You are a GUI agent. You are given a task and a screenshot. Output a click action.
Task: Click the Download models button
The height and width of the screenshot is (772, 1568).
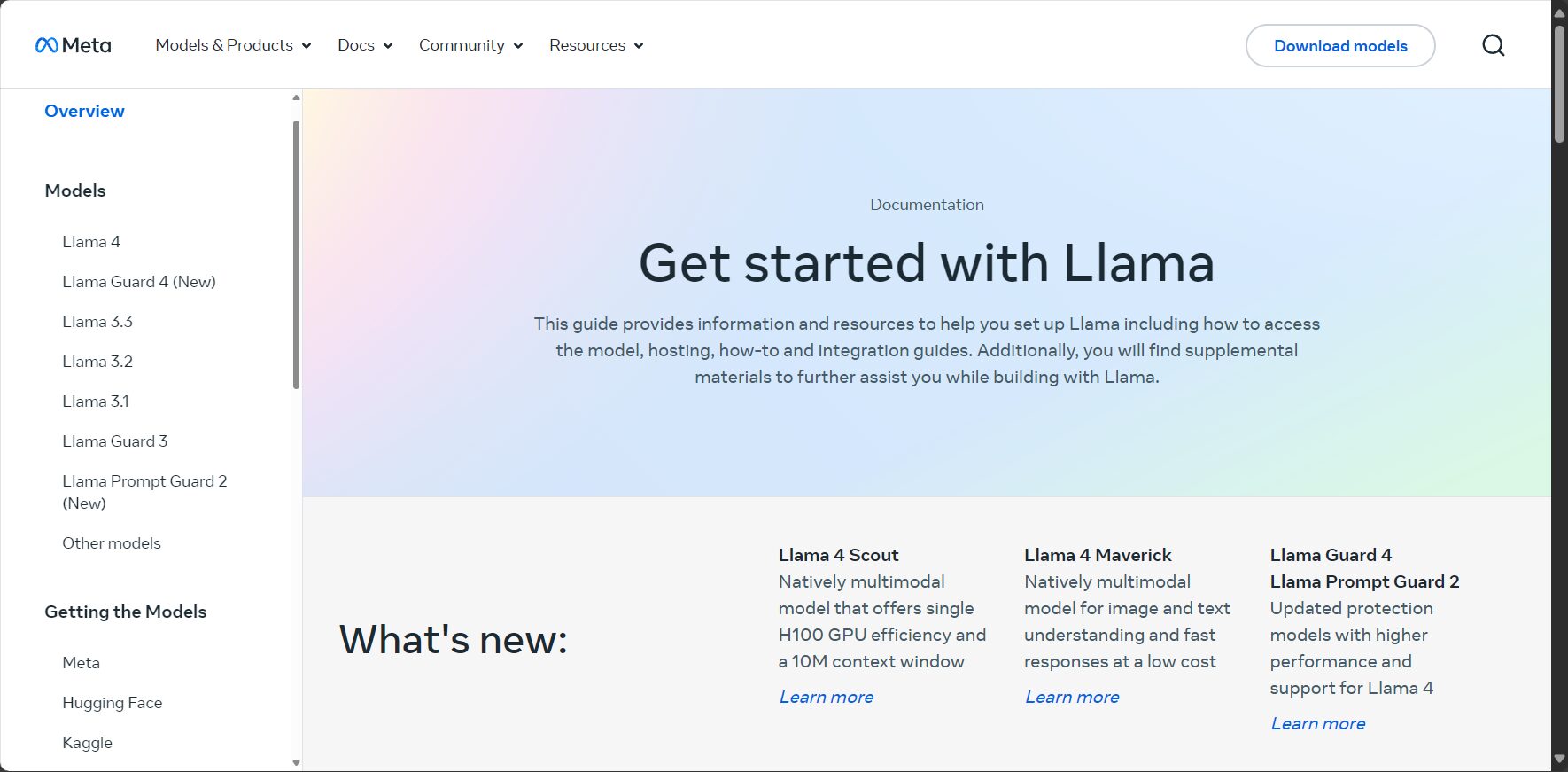(x=1340, y=46)
